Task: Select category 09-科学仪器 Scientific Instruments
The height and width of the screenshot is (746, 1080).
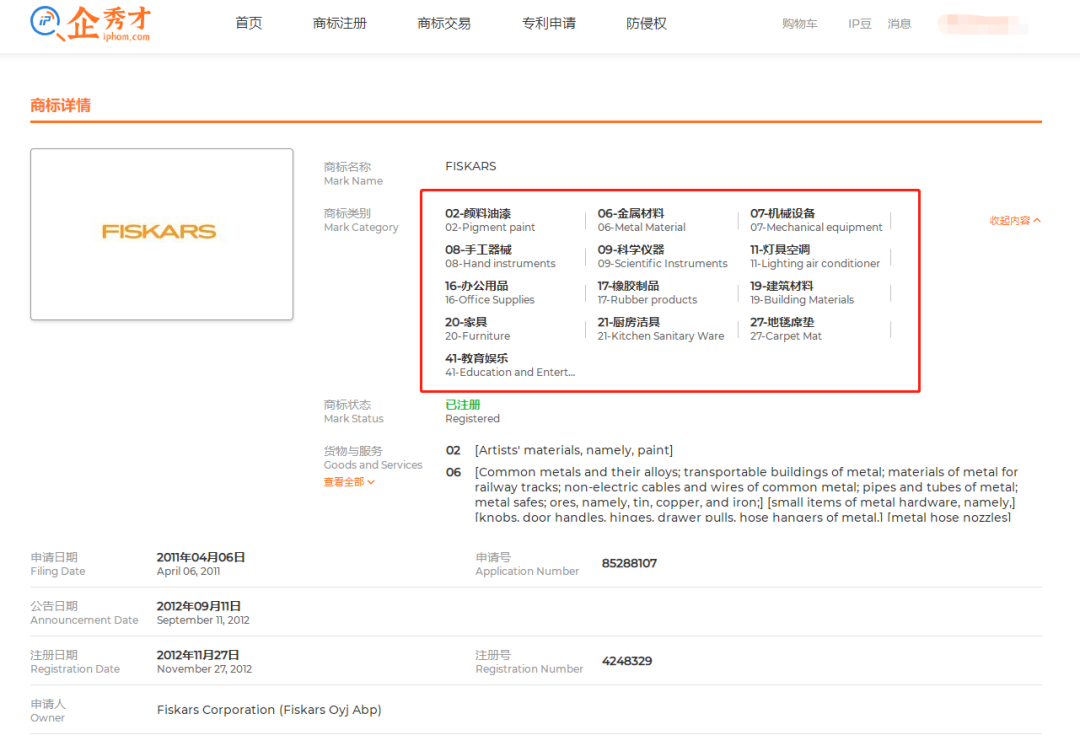Action: coord(662,256)
